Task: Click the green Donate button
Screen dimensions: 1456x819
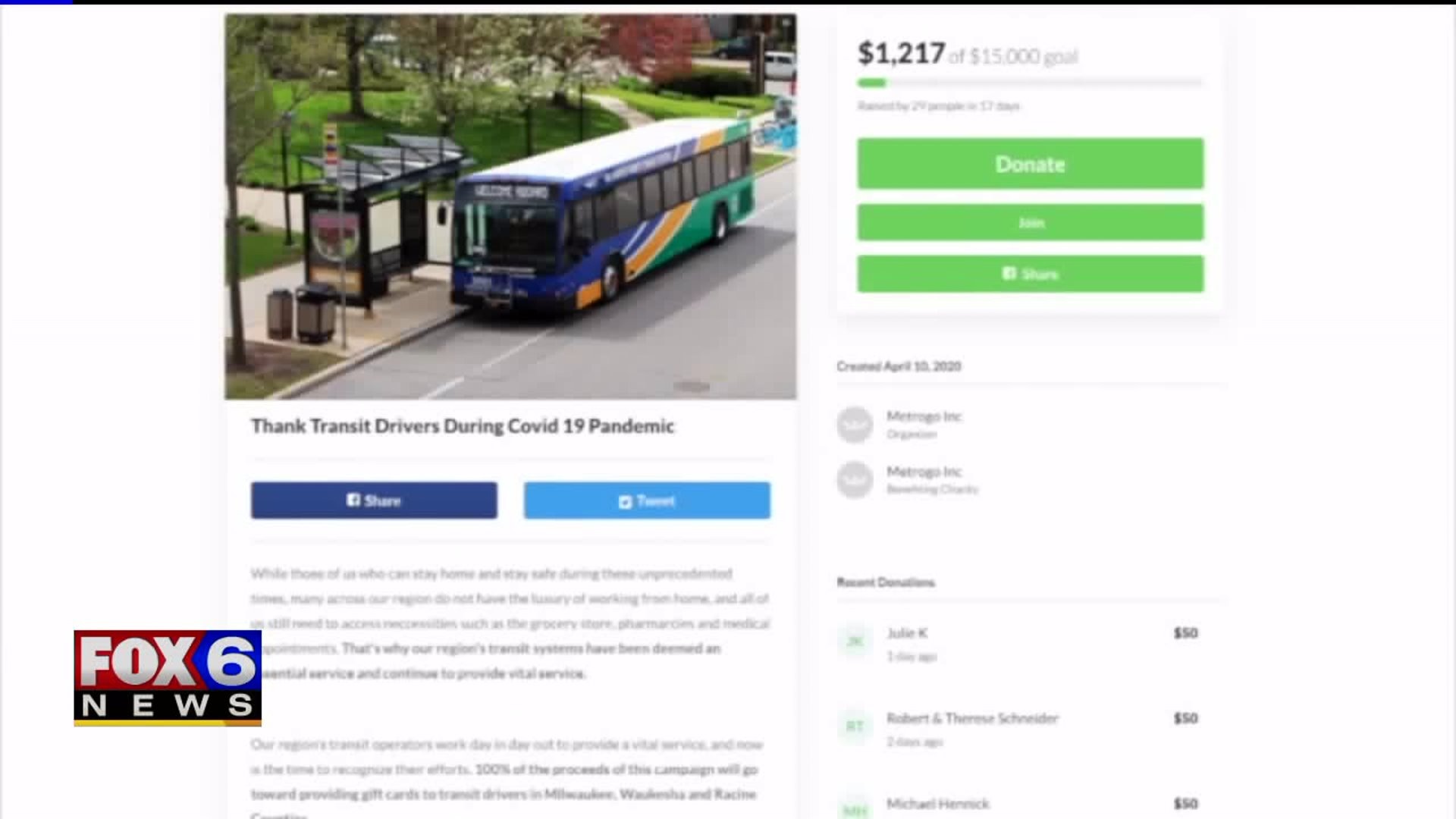Action: click(1030, 163)
